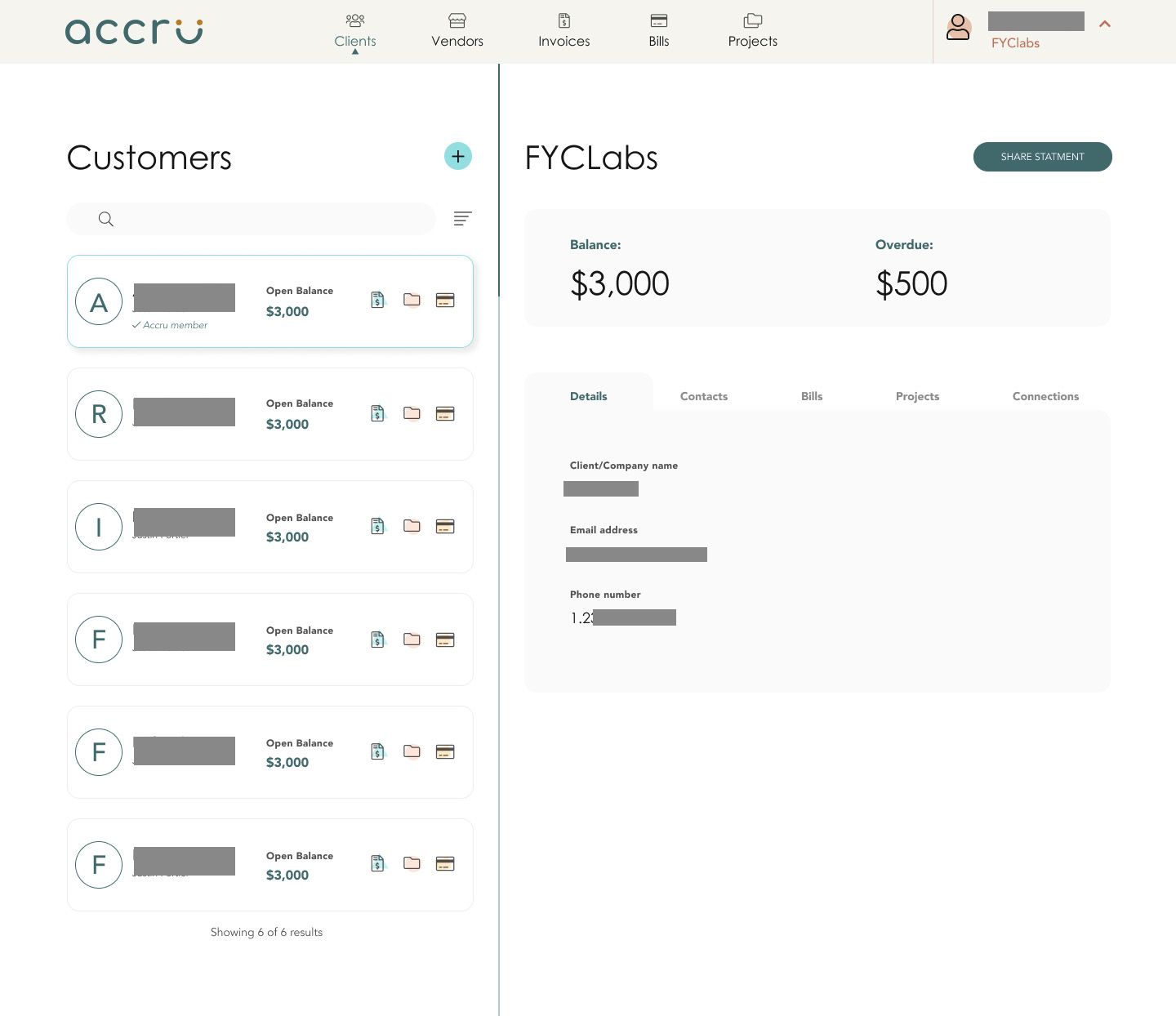1176x1016 pixels.
Task: Select the customer card with avatar I
Action: click(x=270, y=527)
